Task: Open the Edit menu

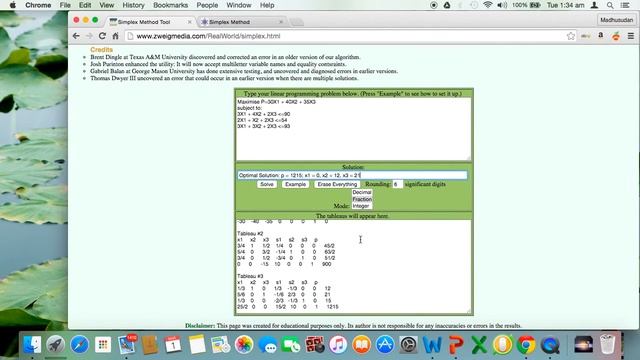Action: pyautogui.click(x=85, y=5)
